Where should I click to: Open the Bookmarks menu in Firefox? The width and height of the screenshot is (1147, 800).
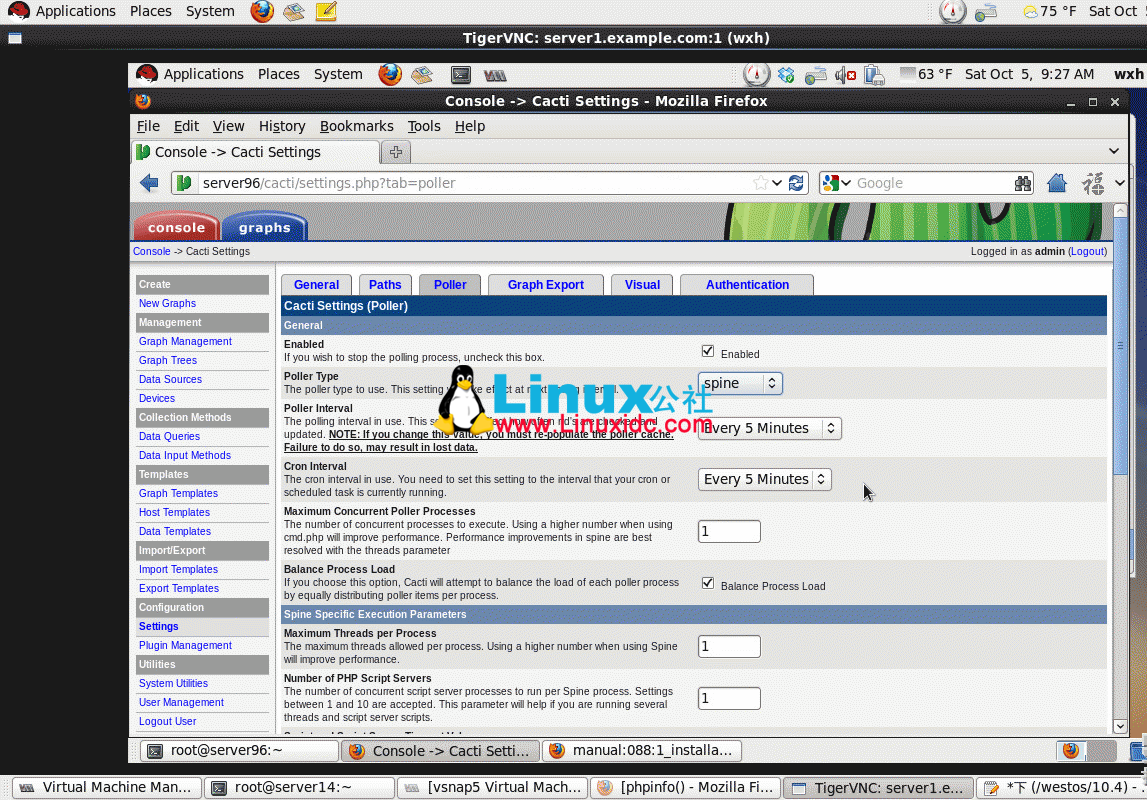pyautogui.click(x=357, y=126)
